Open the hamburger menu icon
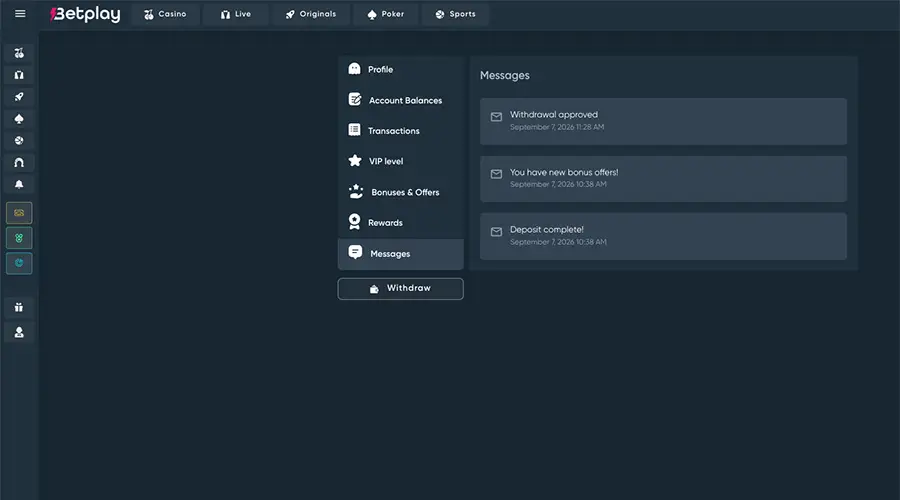Image resolution: width=900 pixels, height=500 pixels. click(20, 14)
